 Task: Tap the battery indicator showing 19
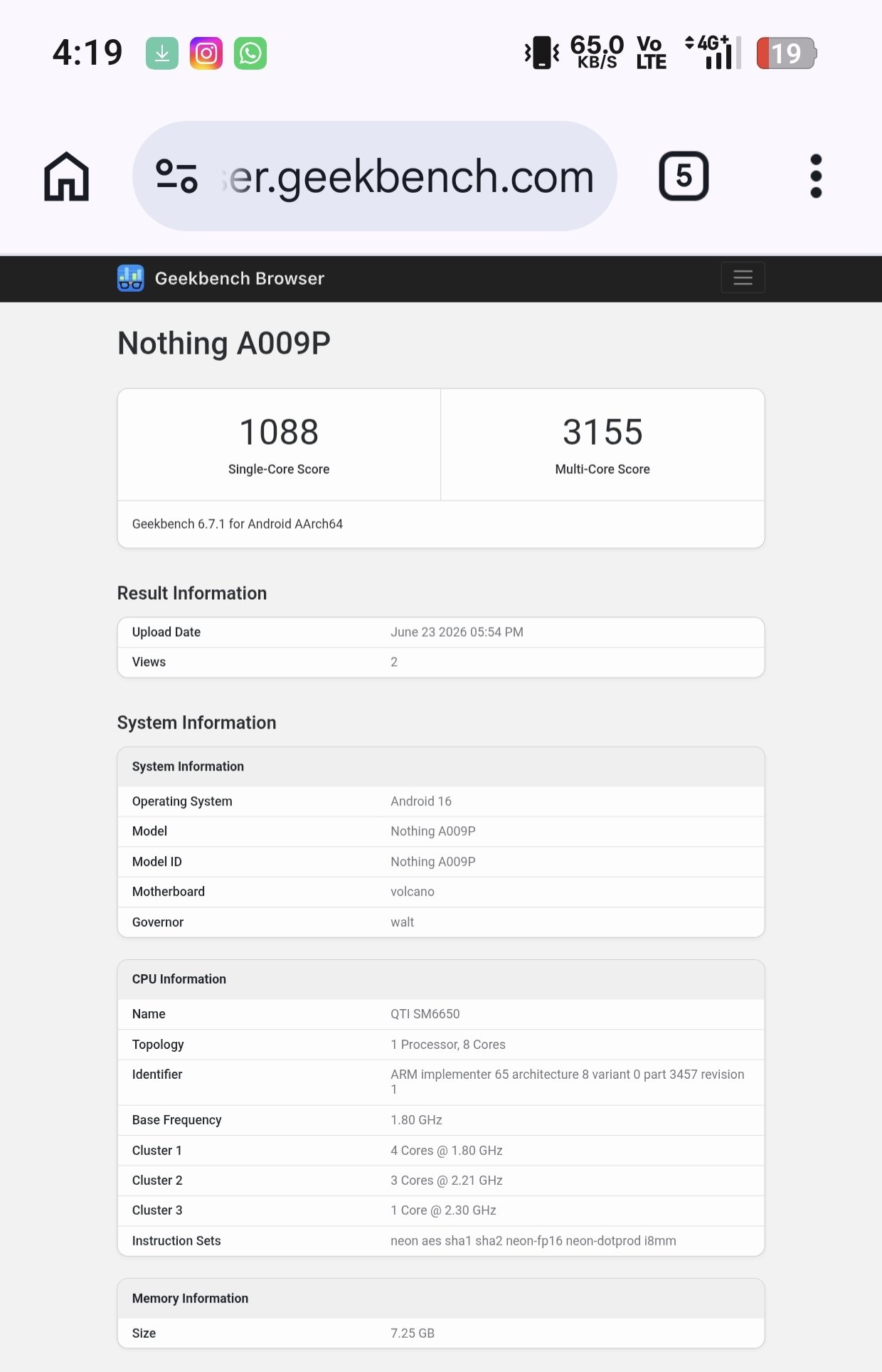click(x=787, y=53)
